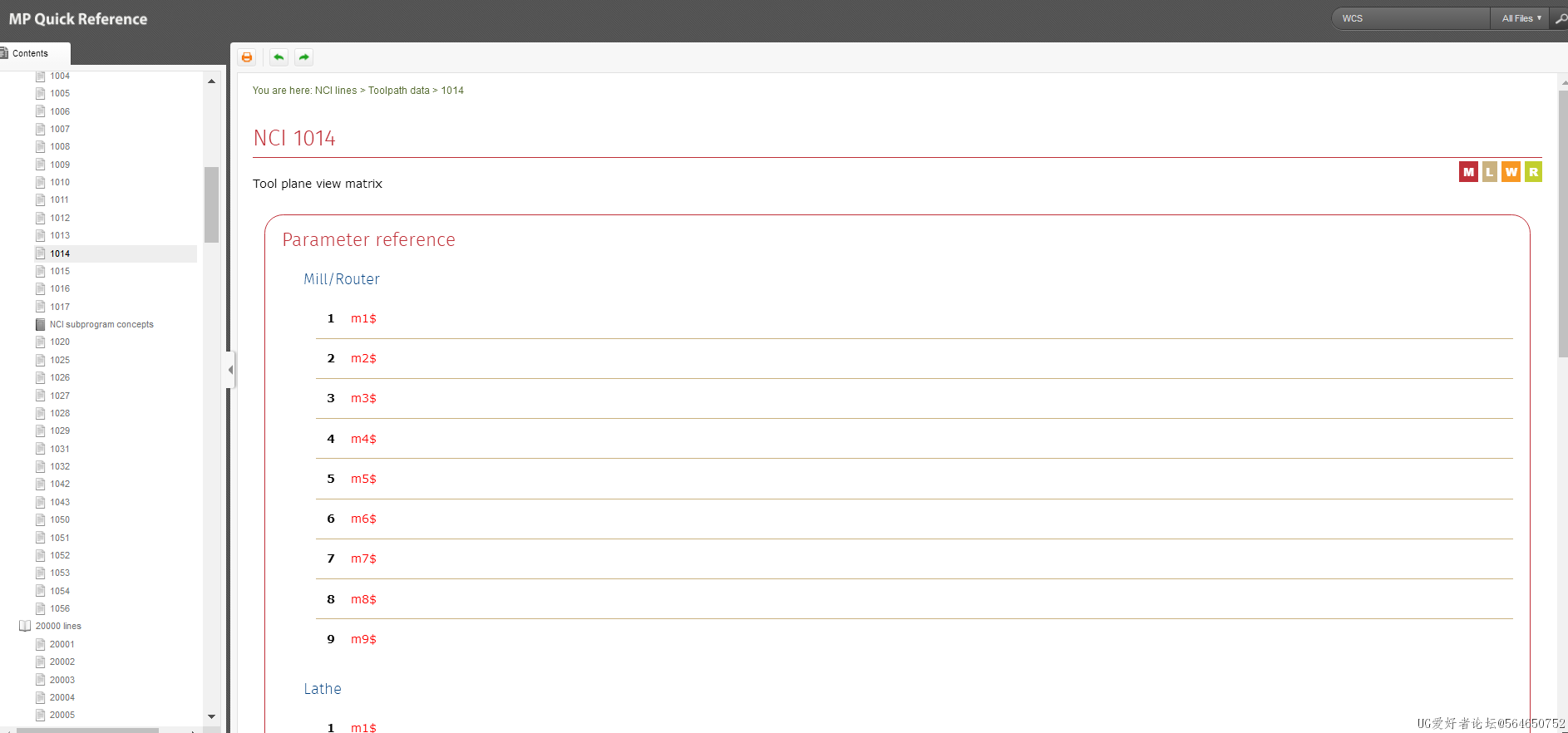
Task: Click the page icon next to 1005
Action: point(40,93)
